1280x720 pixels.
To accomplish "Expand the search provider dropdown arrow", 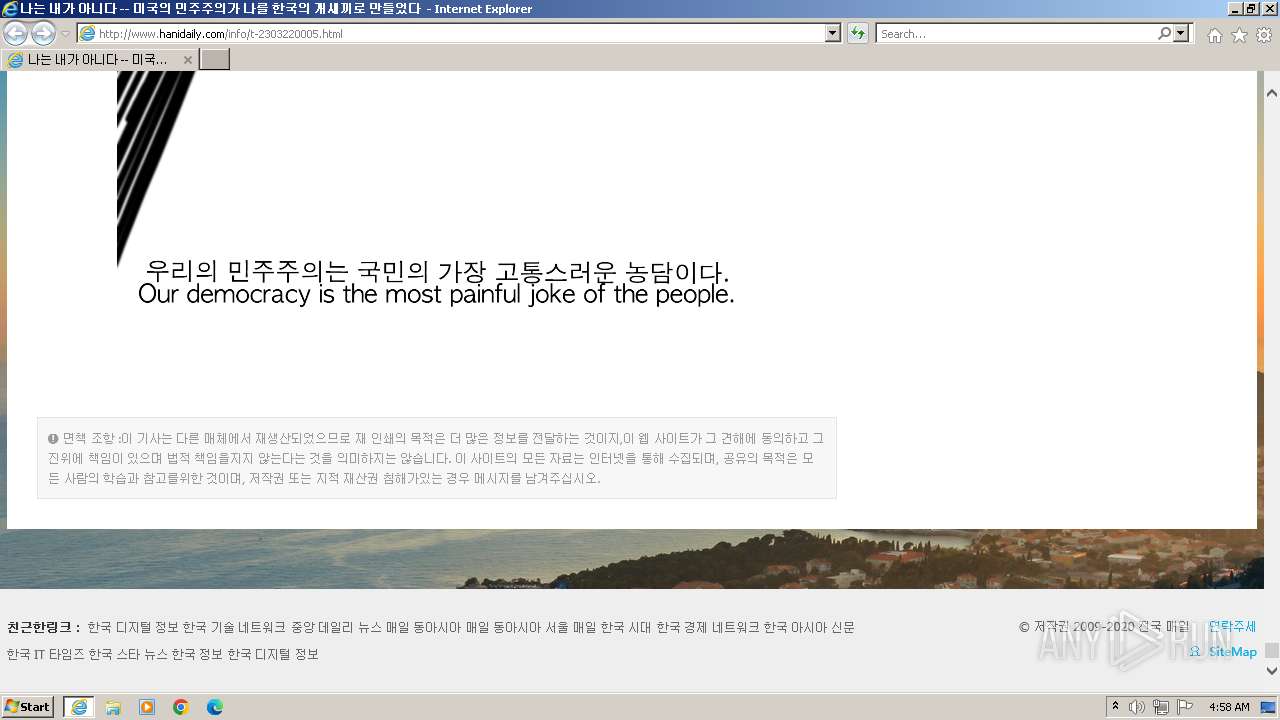I will [x=1182, y=33].
